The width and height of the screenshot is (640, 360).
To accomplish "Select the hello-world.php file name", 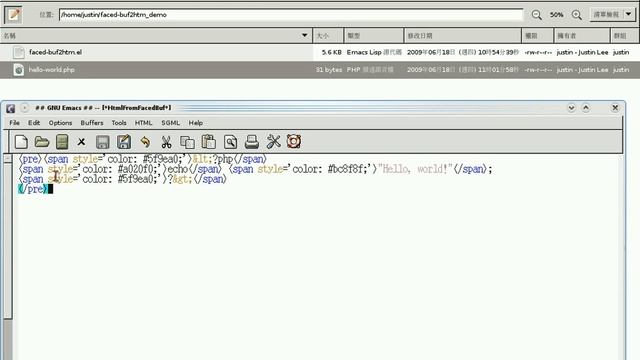I will point(51,70).
